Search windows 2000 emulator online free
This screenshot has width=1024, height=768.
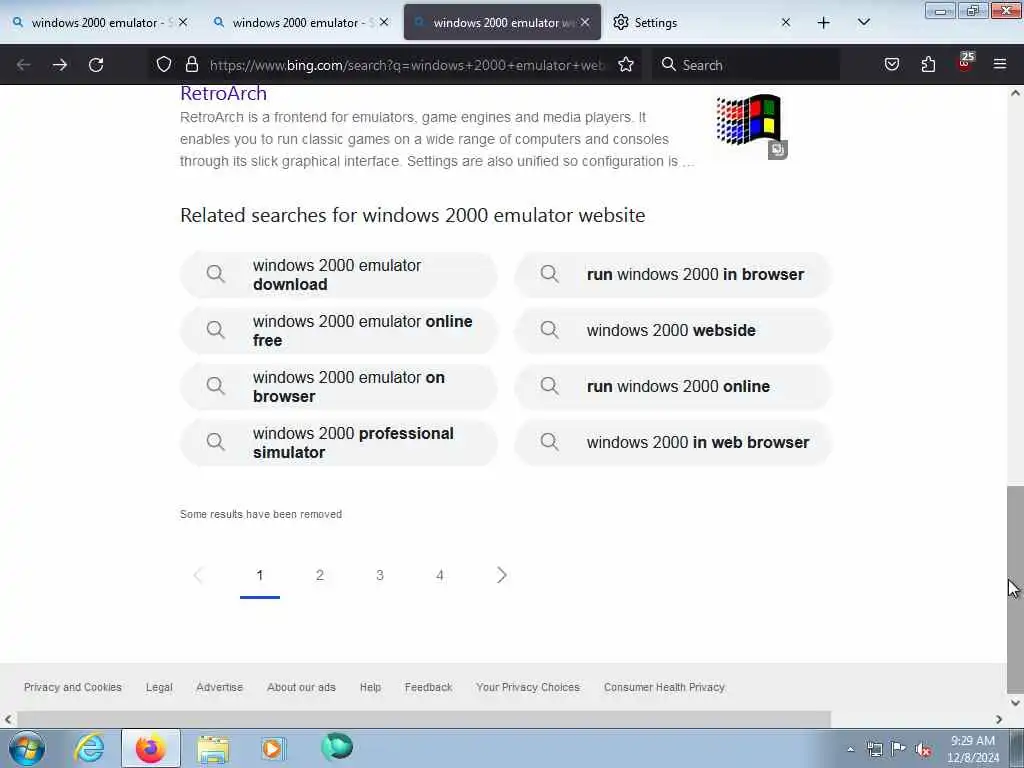coord(338,330)
